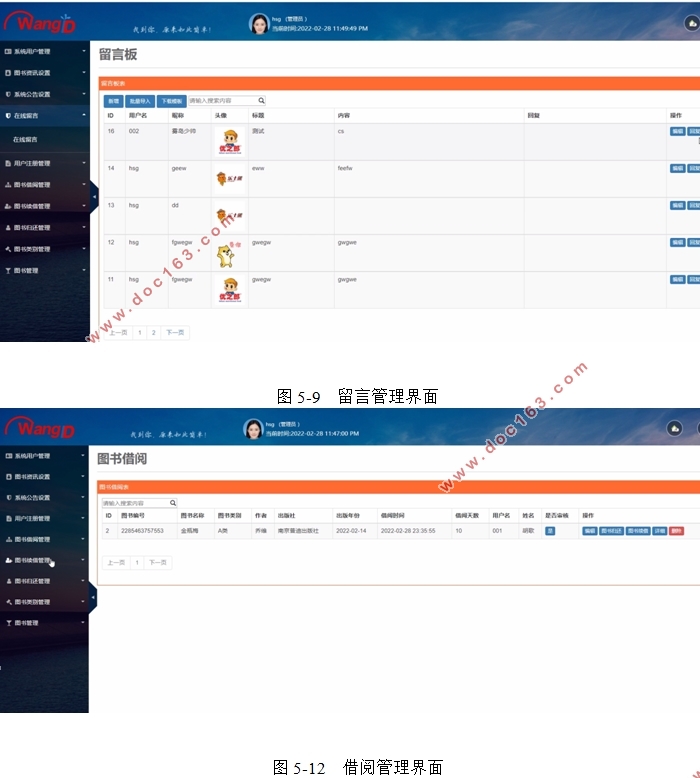
Task: Open 图书借阅管理 label in 留言板 screen sidebar
Action: pos(32,185)
